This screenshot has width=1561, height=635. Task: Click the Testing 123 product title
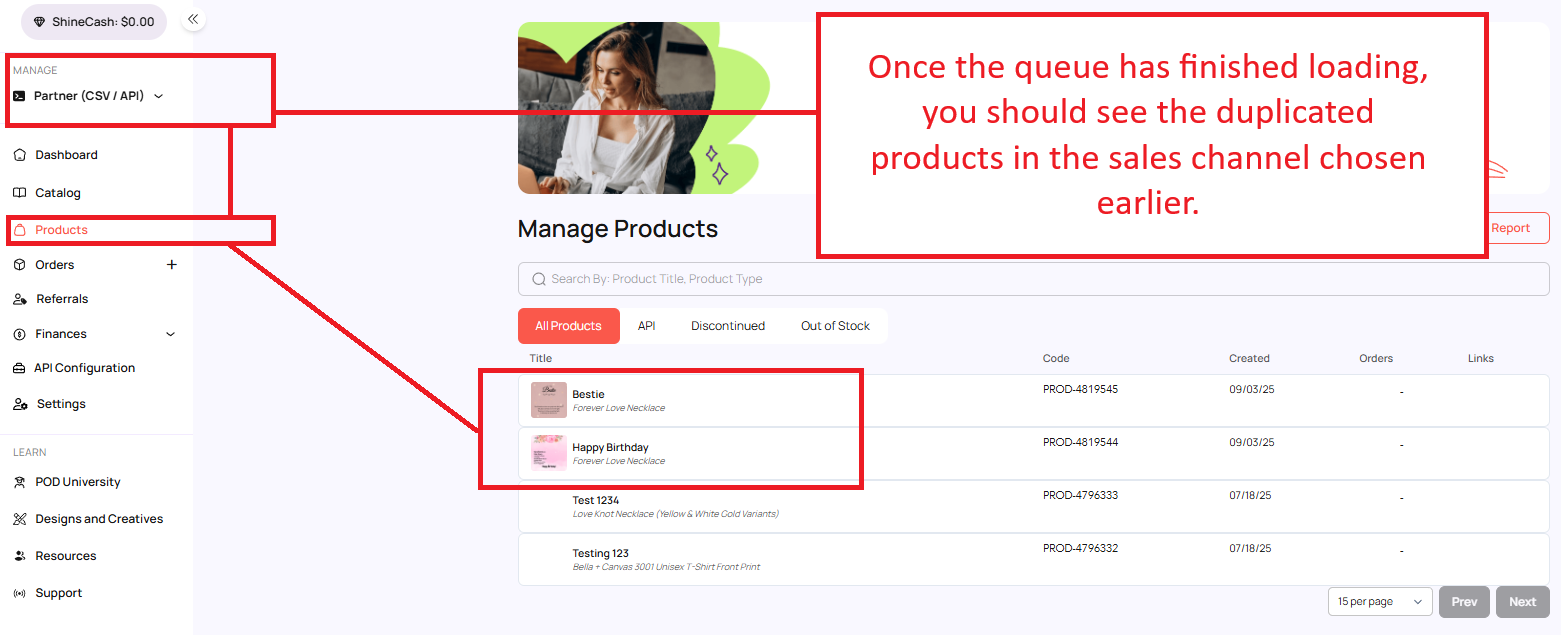[x=600, y=553]
